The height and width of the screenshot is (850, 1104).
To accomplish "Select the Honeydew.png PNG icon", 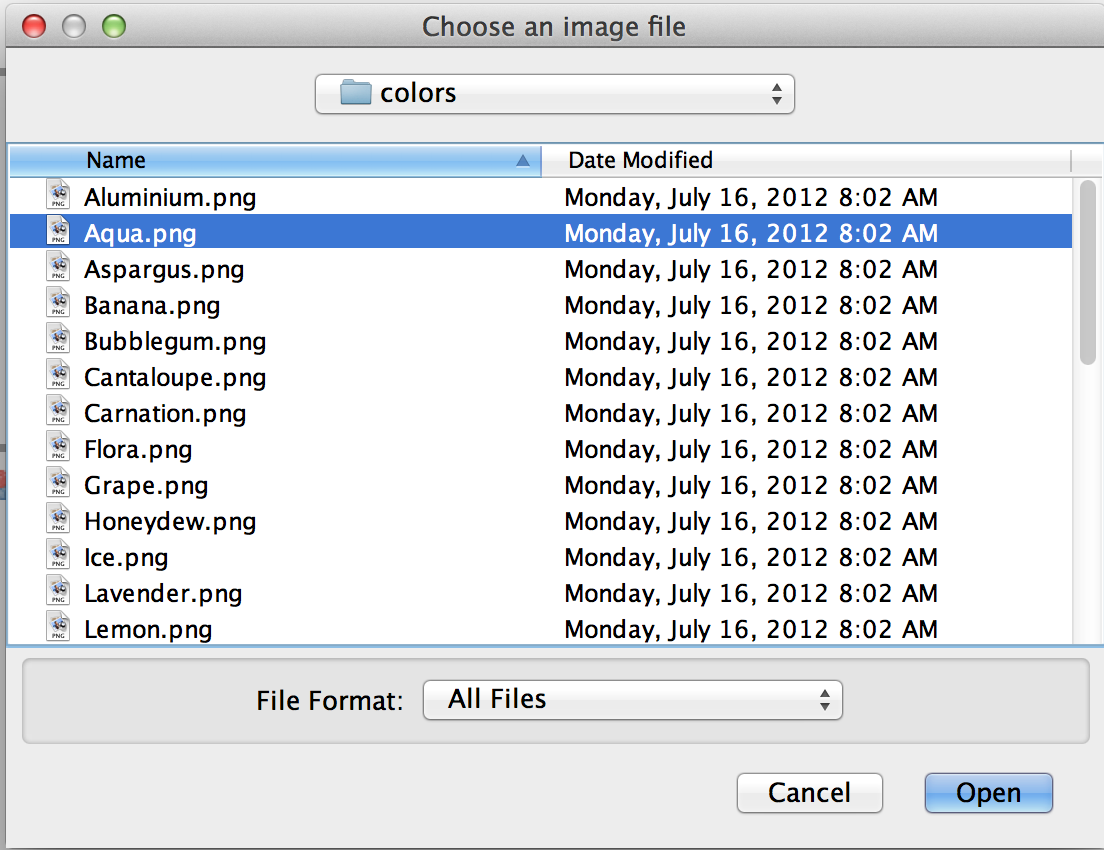I will pos(59,521).
